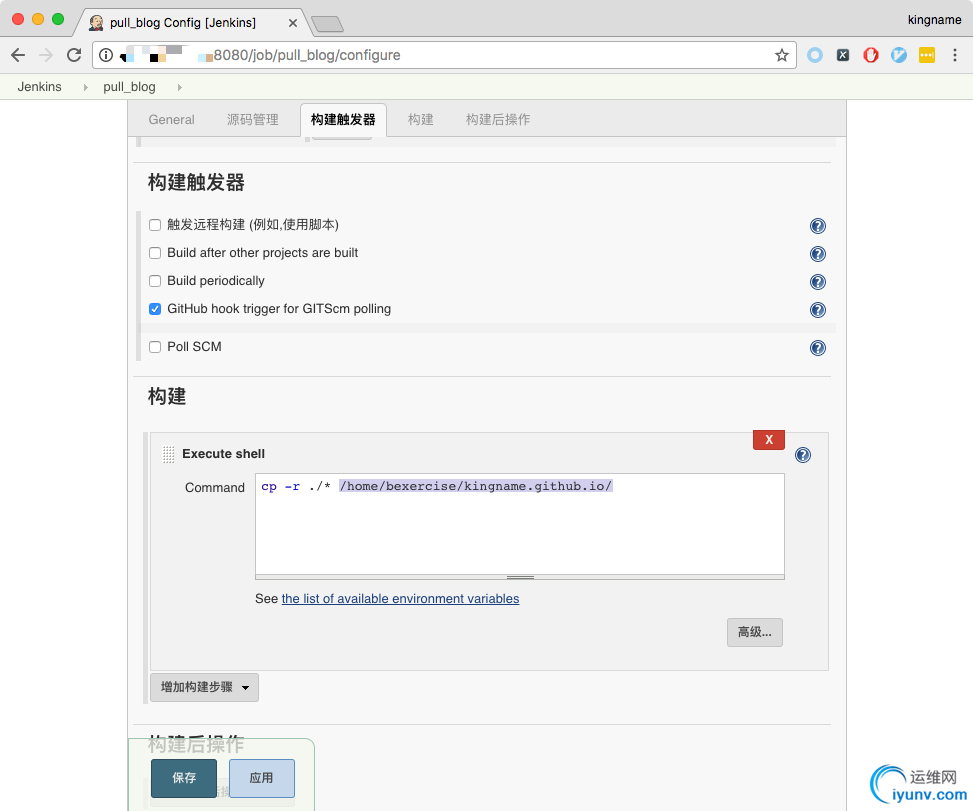Open list of available environment variables link
The height and width of the screenshot is (811, 973).
400,599
